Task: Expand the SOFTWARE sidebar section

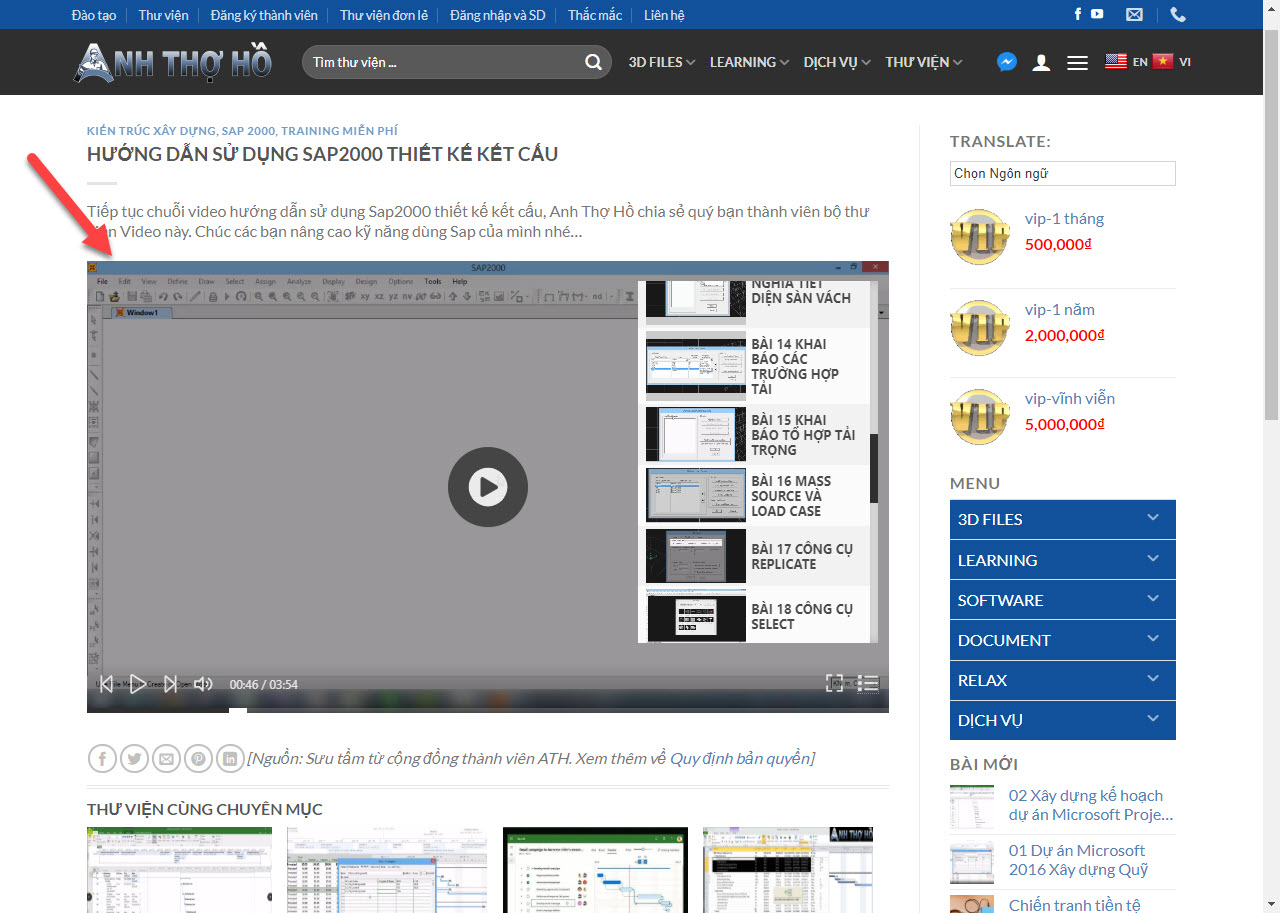Action: [x=1153, y=600]
